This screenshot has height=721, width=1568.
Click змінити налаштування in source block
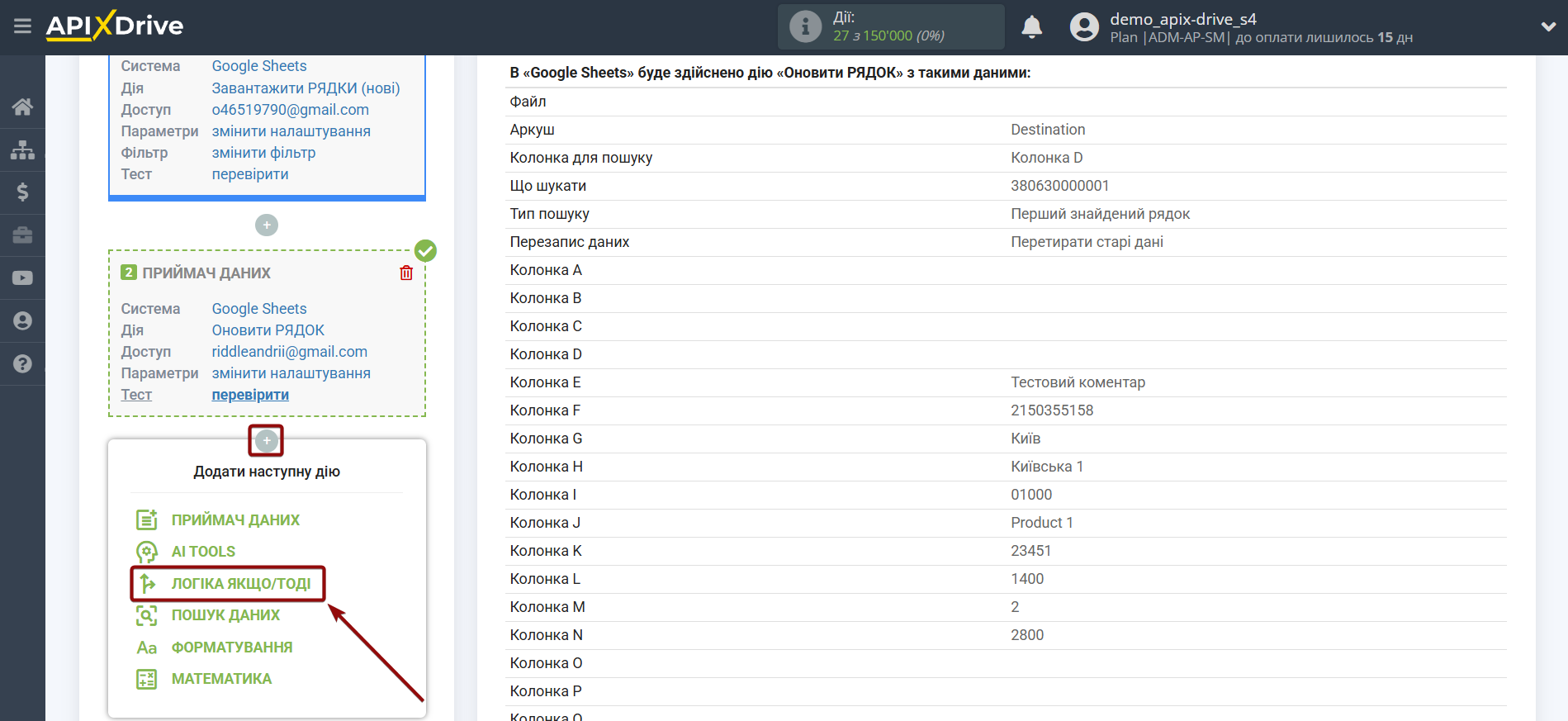291,131
